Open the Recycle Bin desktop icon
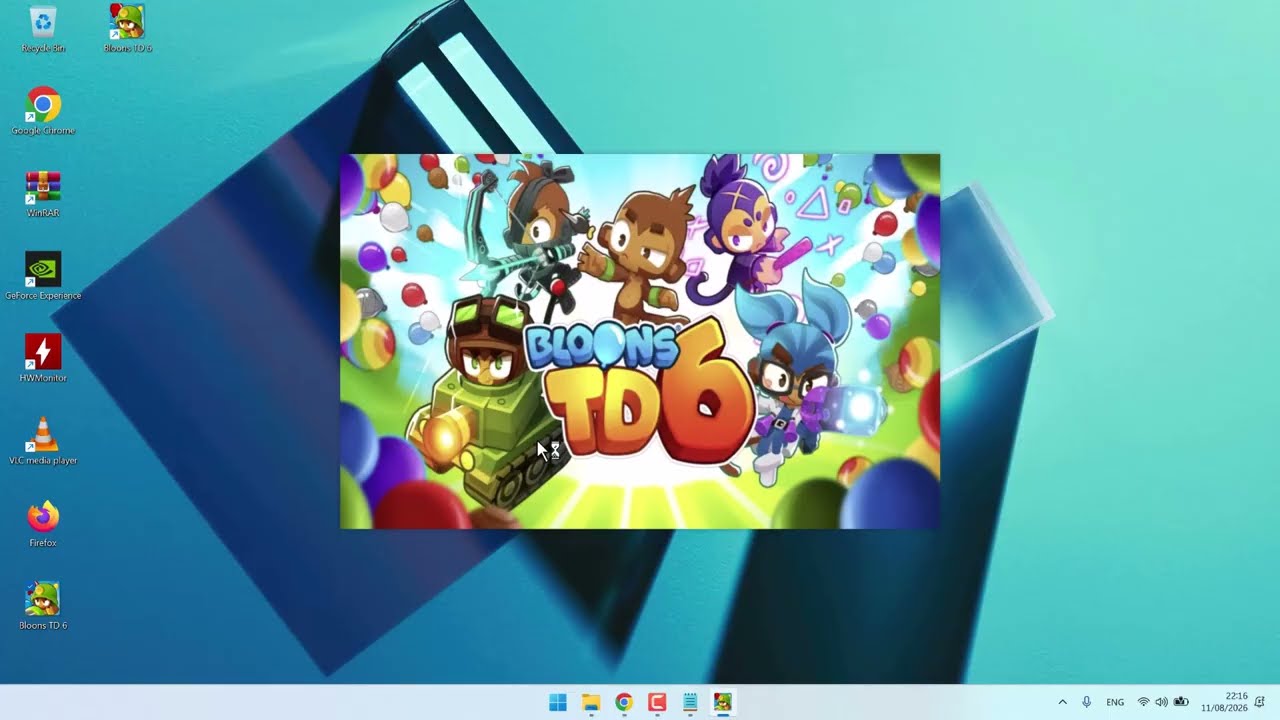Image resolution: width=1280 pixels, height=720 pixels. click(43, 28)
